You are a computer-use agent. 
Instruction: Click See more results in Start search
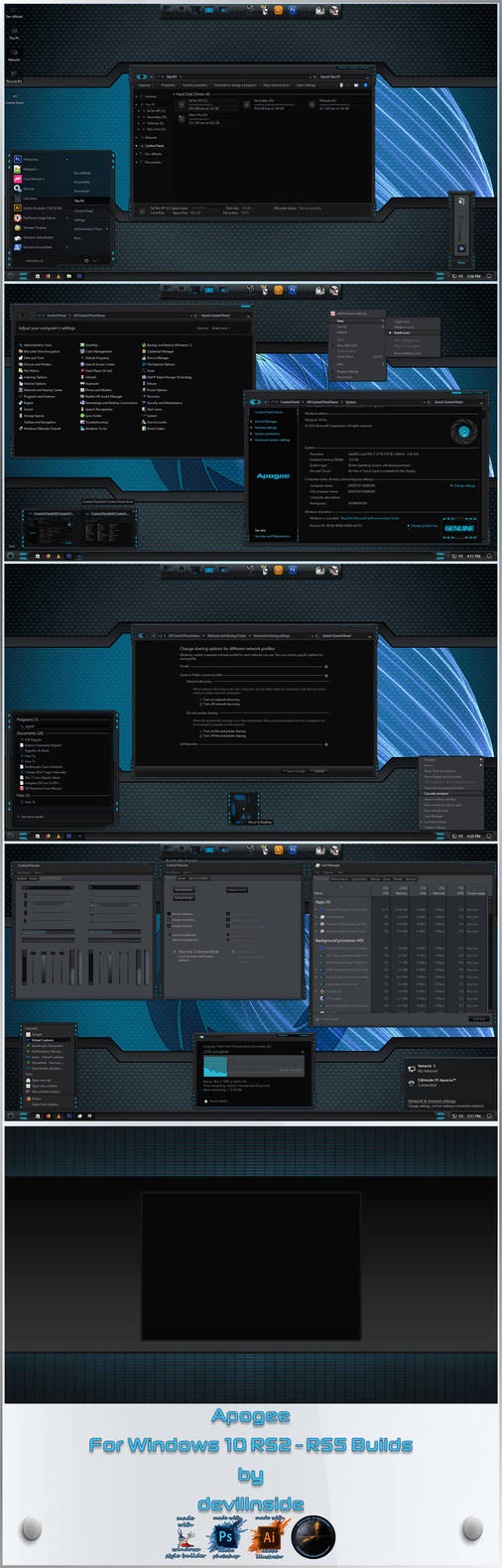[x=28, y=817]
